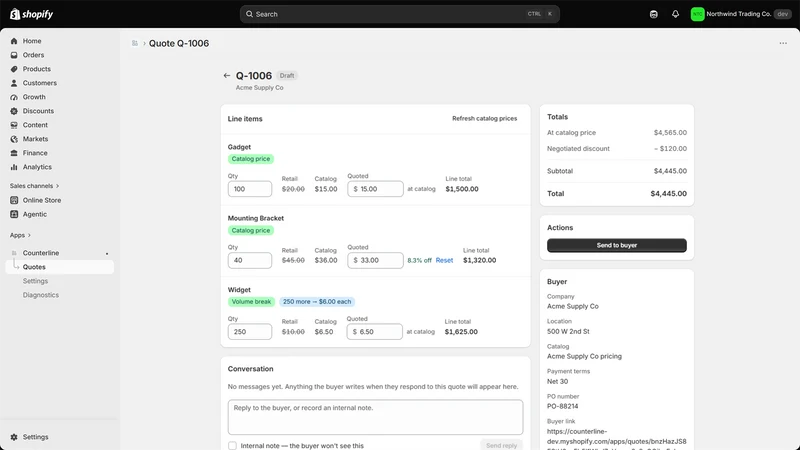The height and width of the screenshot is (450, 800).
Task: Click the '250 more → $6.00 each' badge
Action: tap(317, 302)
